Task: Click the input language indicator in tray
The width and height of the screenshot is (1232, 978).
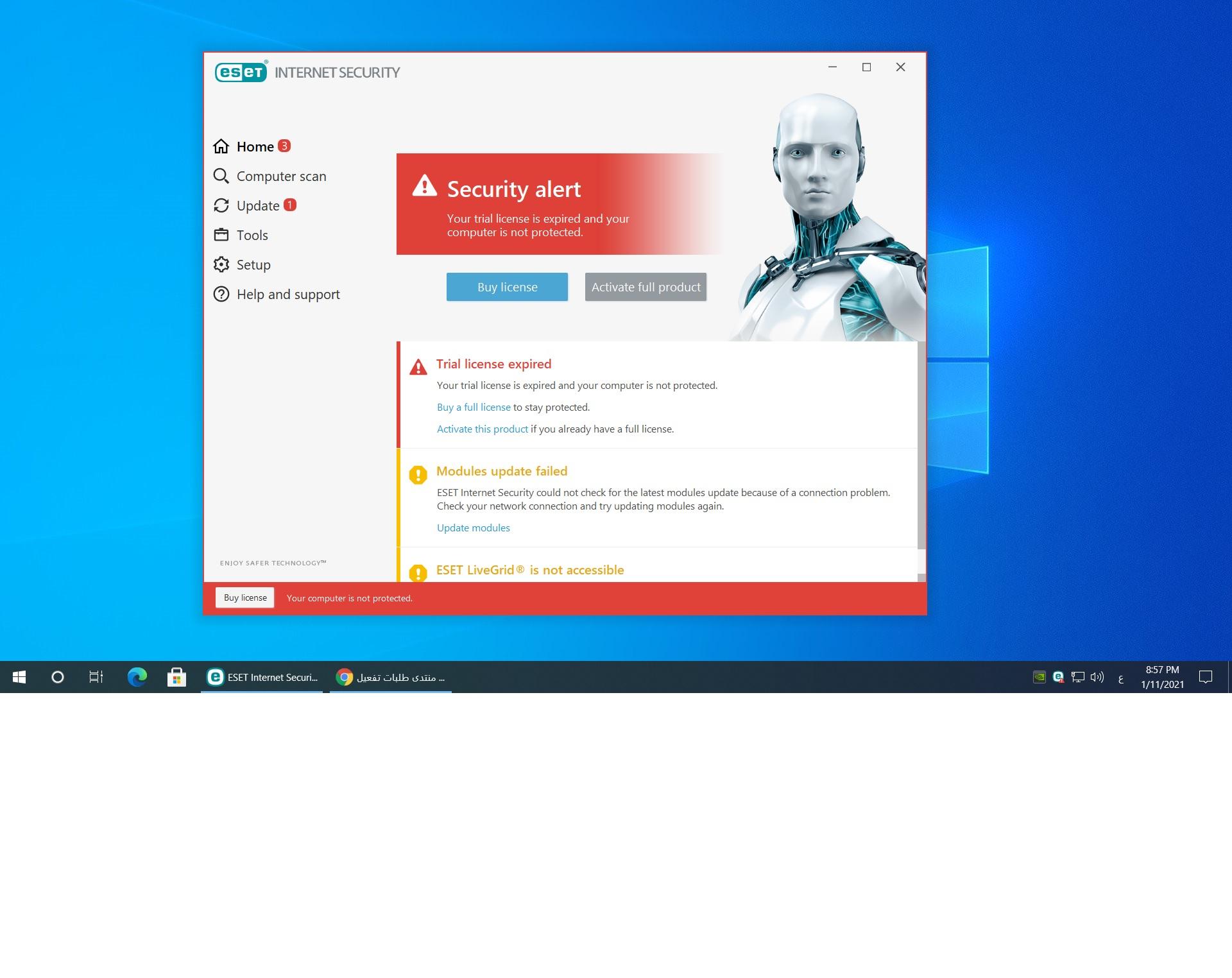Action: (1120, 678)
